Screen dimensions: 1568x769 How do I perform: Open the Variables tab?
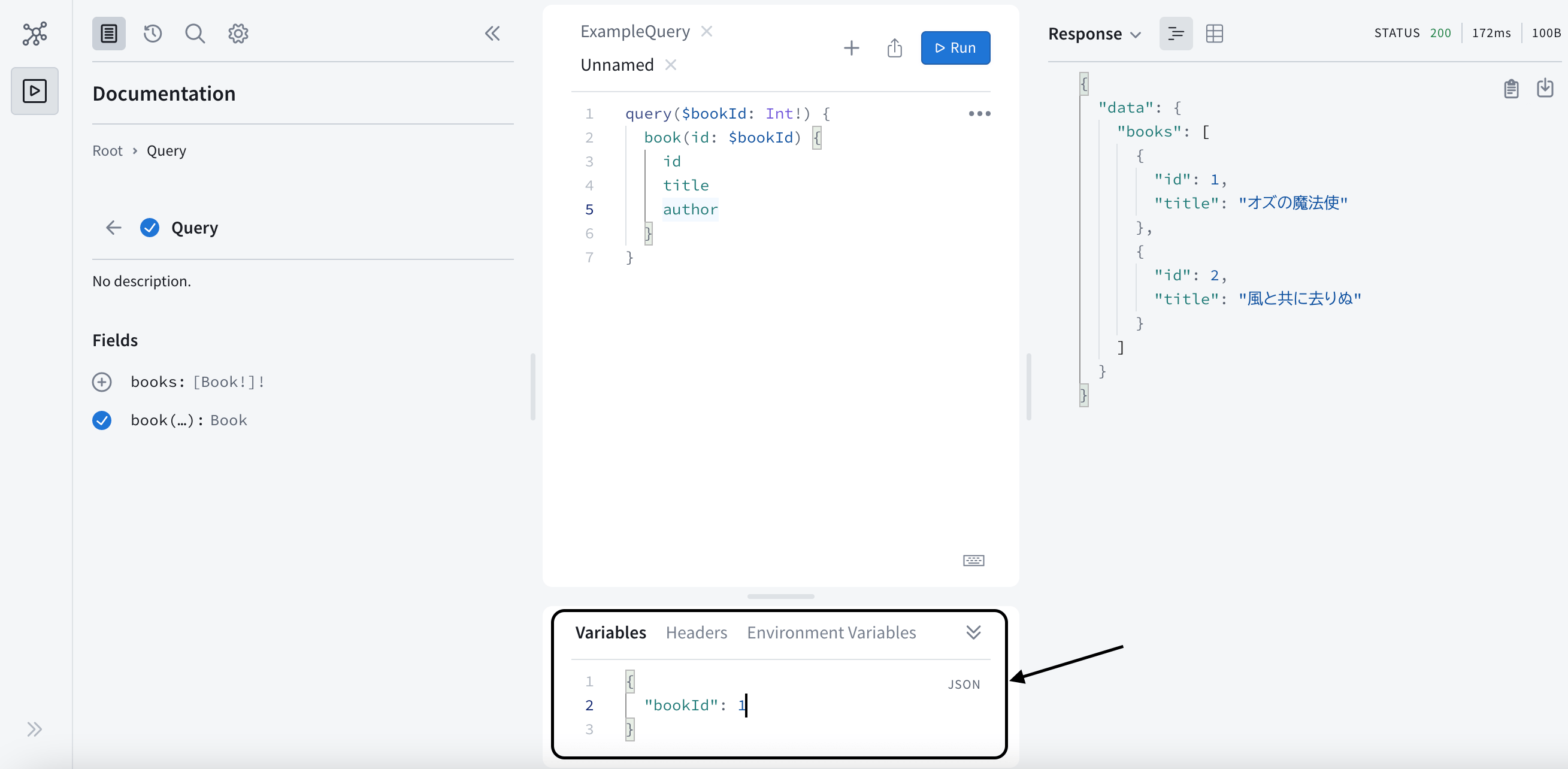610,632
